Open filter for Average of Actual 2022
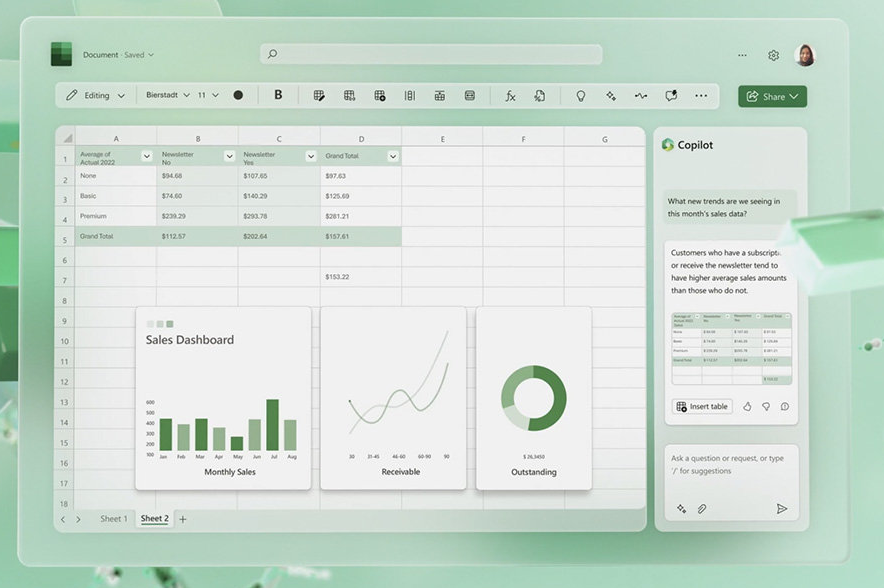Screen dimensions: 884x588 147,156
